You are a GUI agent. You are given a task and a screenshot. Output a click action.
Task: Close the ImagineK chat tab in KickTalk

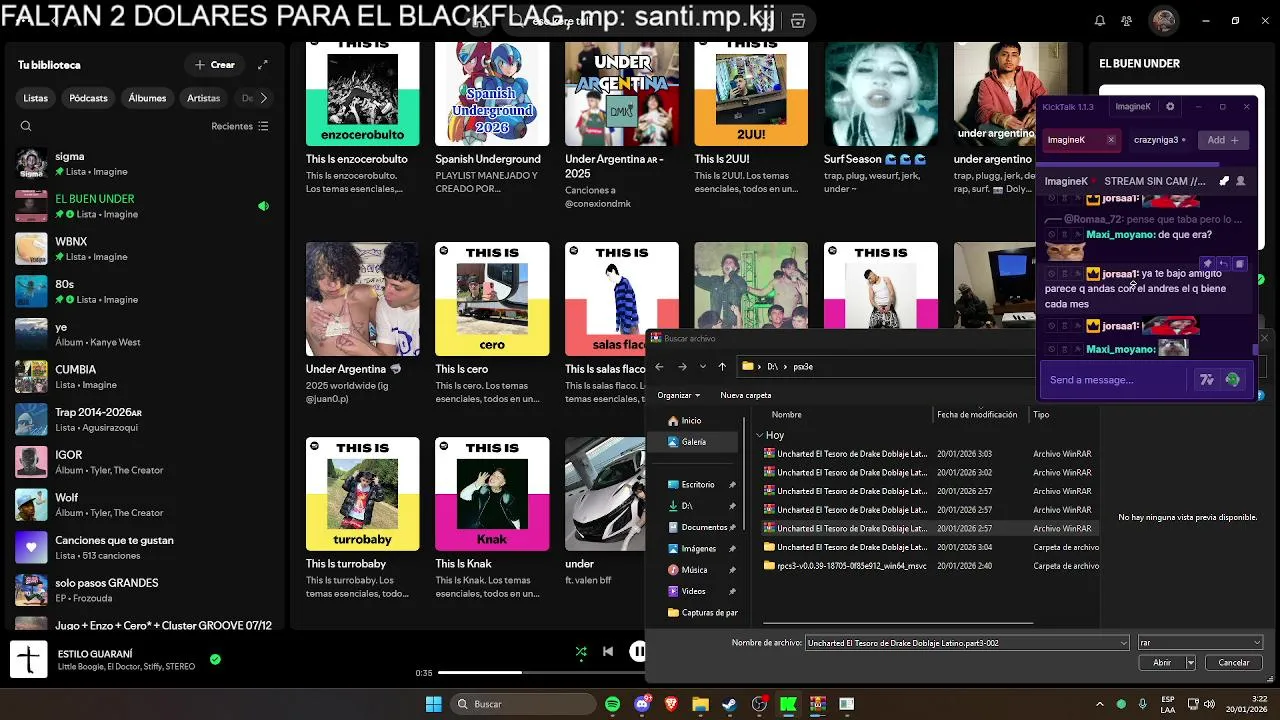coord(1110,140)
